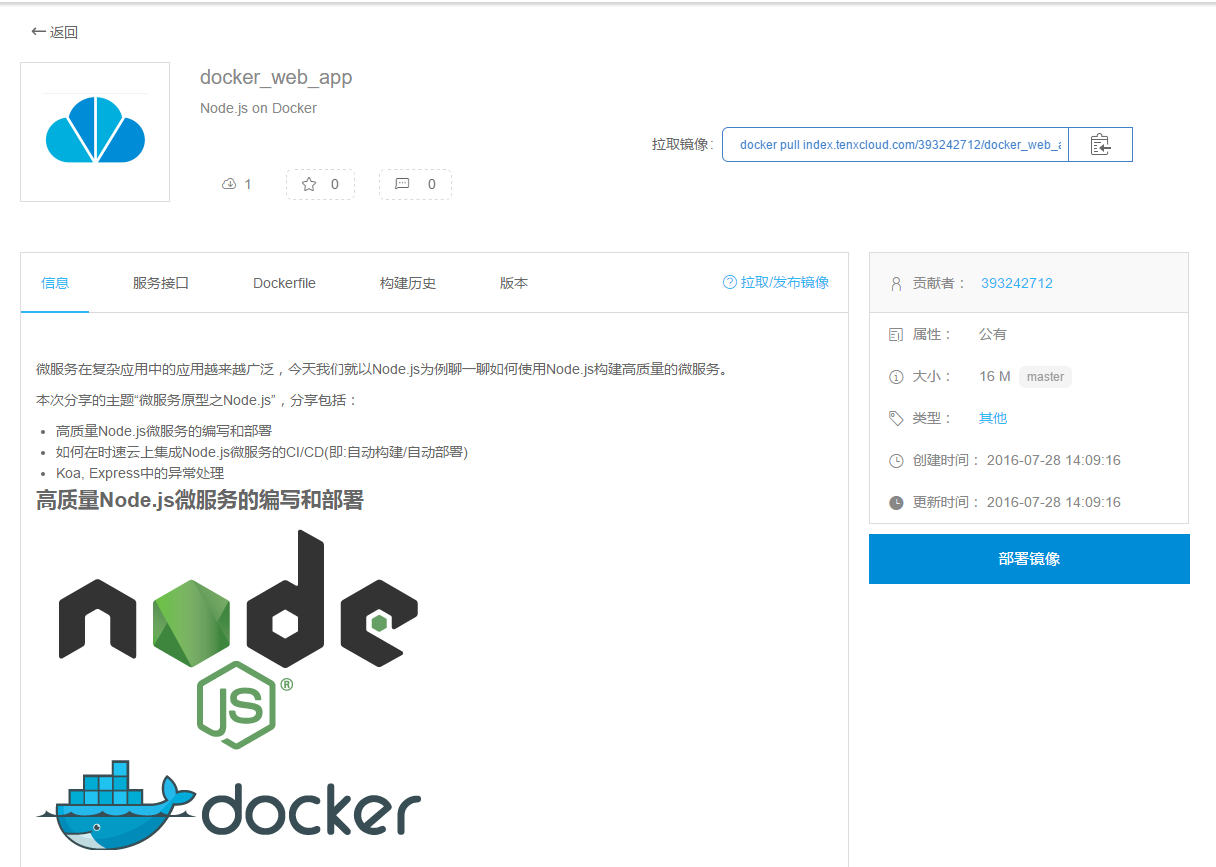Click the info icon beside 大小
The image size is (1216, 867).
[x=896, y=376]
